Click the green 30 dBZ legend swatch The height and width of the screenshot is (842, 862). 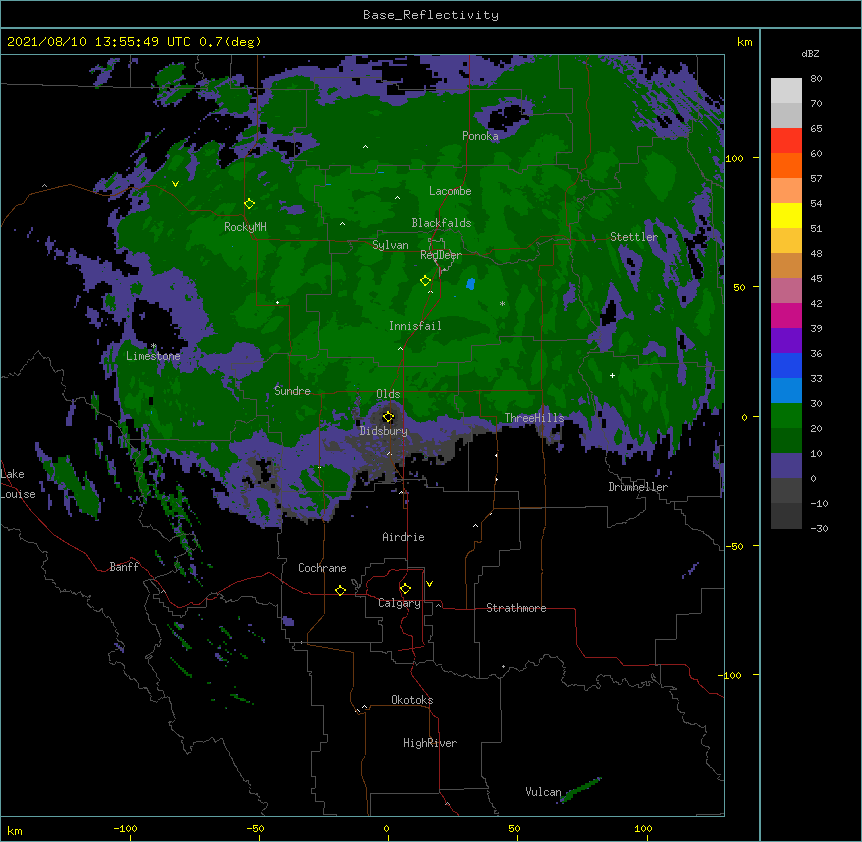786,416
